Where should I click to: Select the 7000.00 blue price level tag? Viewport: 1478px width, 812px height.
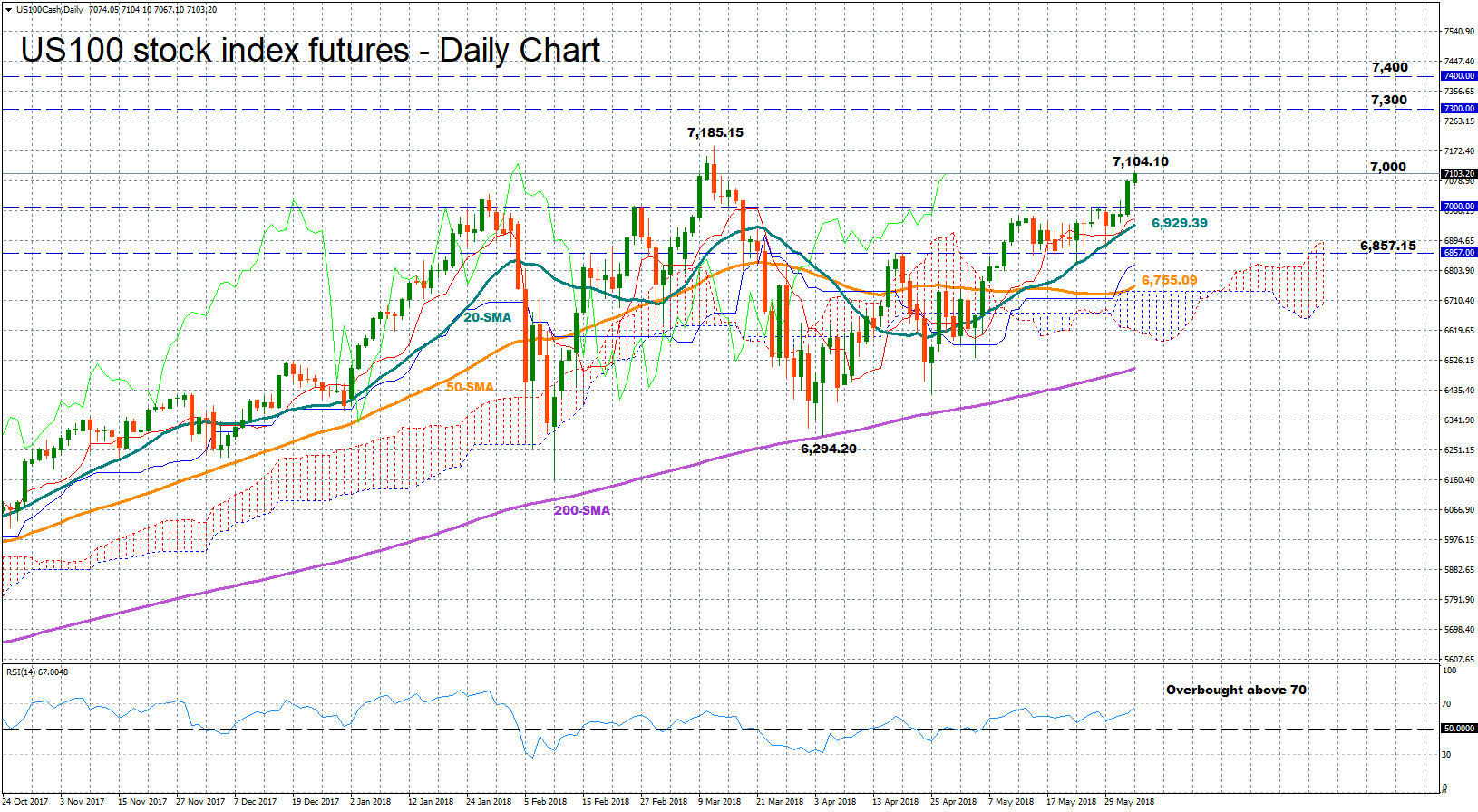(1459, 207)
